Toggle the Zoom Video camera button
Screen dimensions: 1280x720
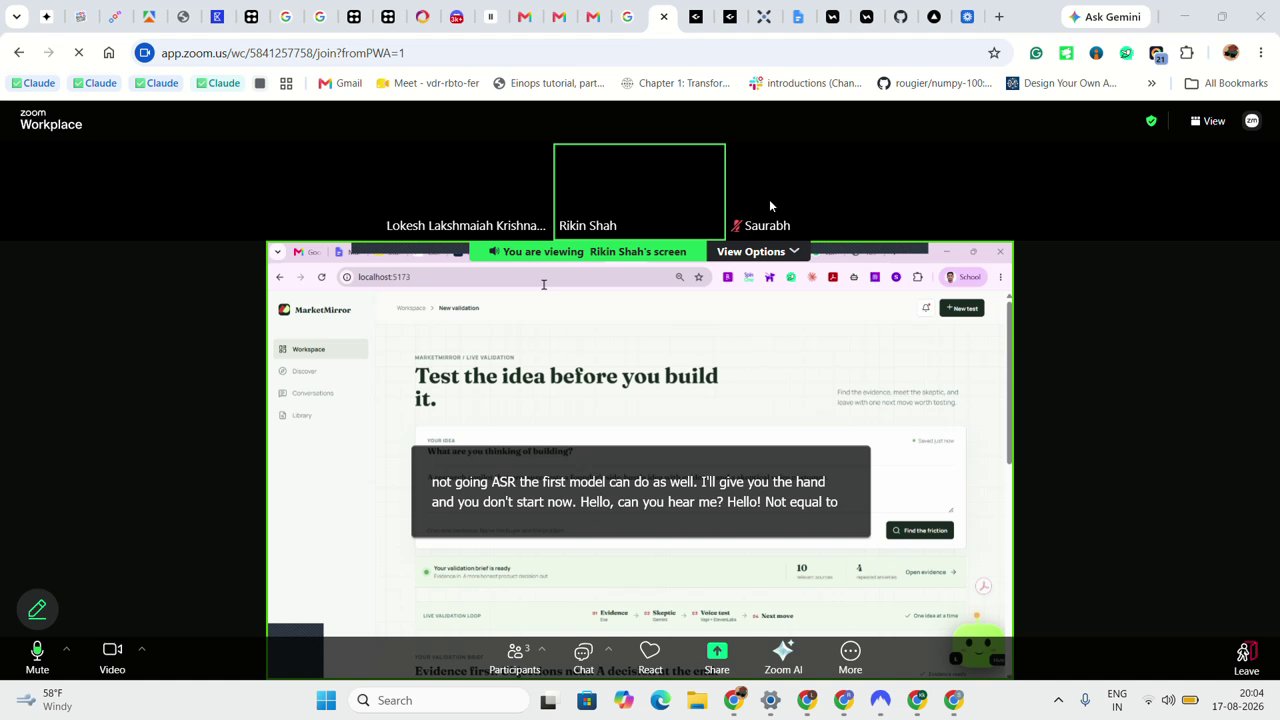point(112,657)
